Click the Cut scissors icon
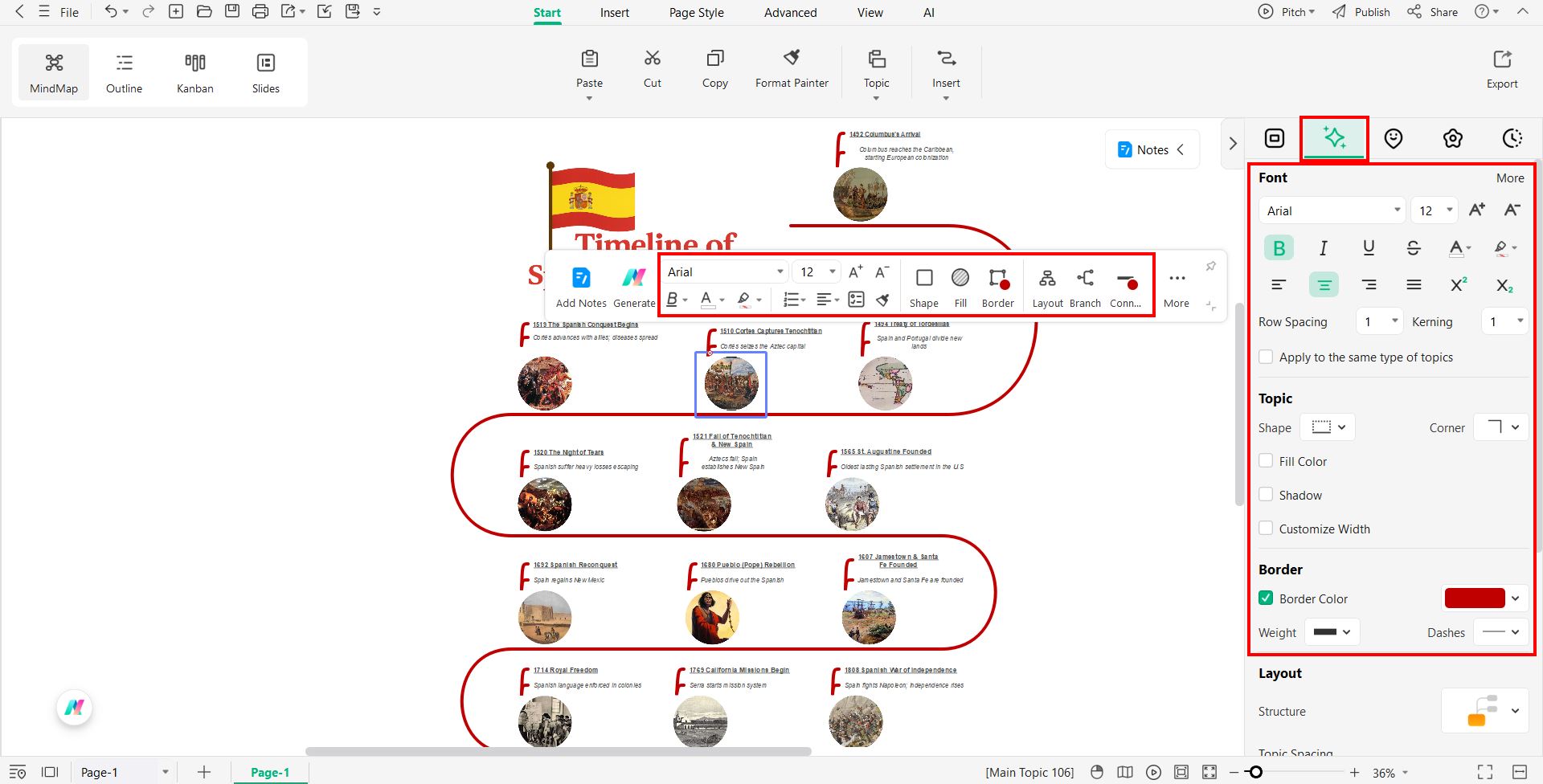 (653, 69)
